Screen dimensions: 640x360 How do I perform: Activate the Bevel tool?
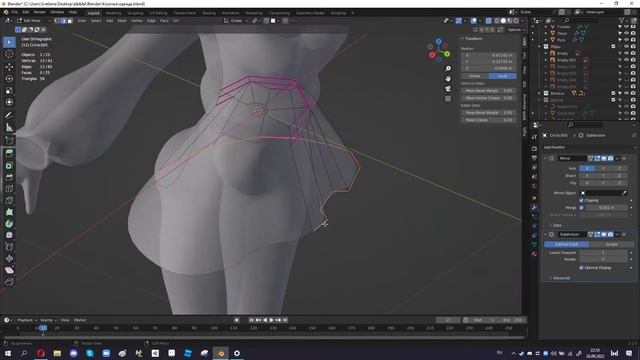pyautogui.click(x=9, y=177)
